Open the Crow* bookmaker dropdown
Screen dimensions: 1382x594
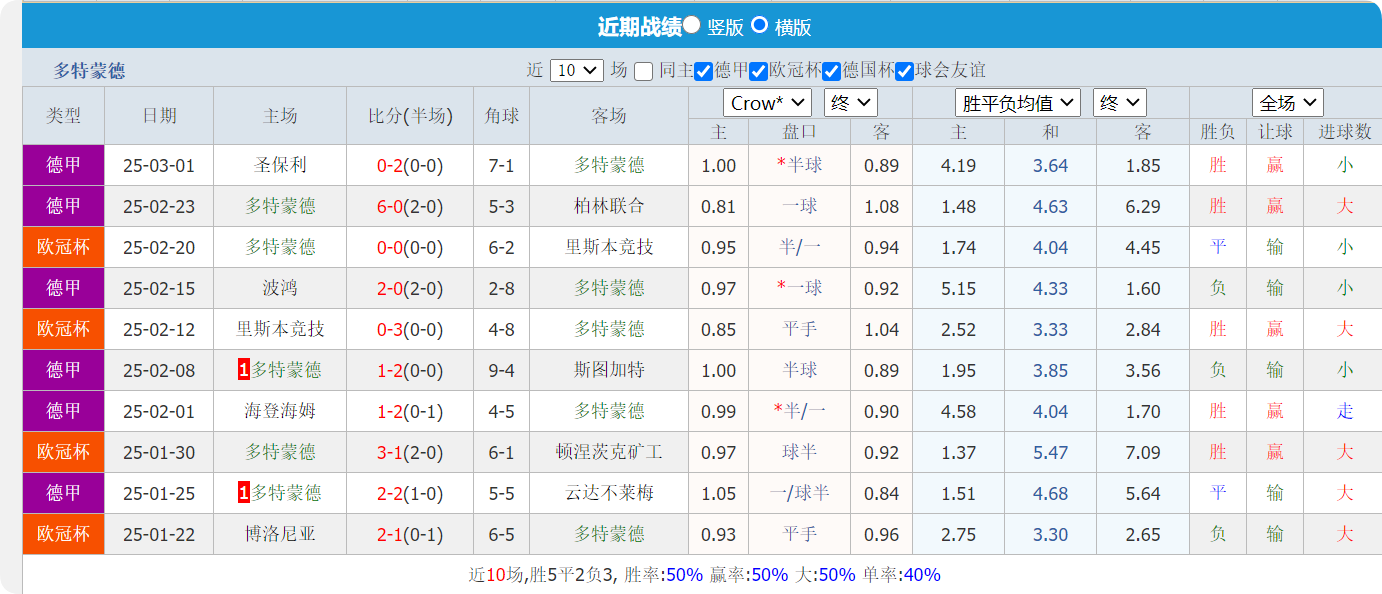click(767, 102)
